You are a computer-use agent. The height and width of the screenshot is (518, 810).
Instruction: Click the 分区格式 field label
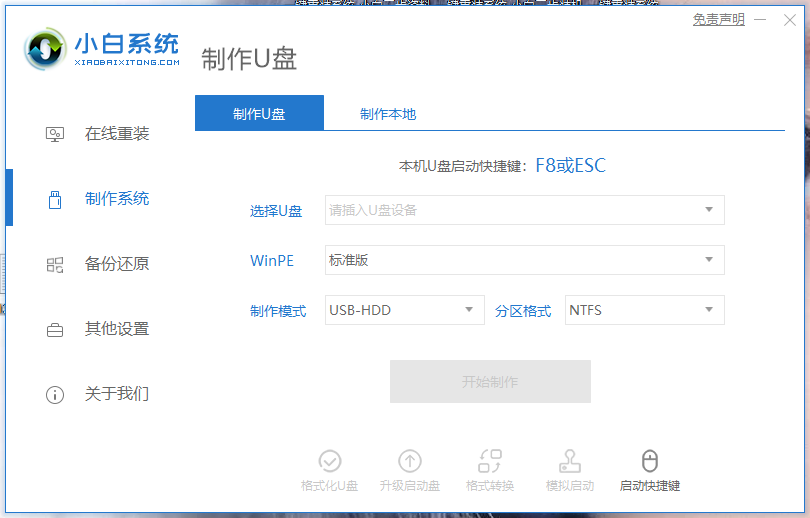click(523, 311)
